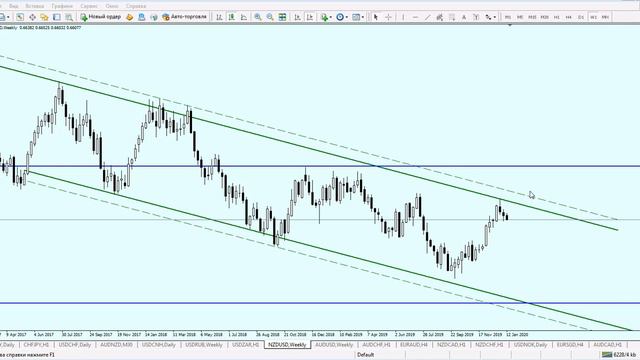Toggle chart auto scroll
The image size is (640, 360).
298,17
